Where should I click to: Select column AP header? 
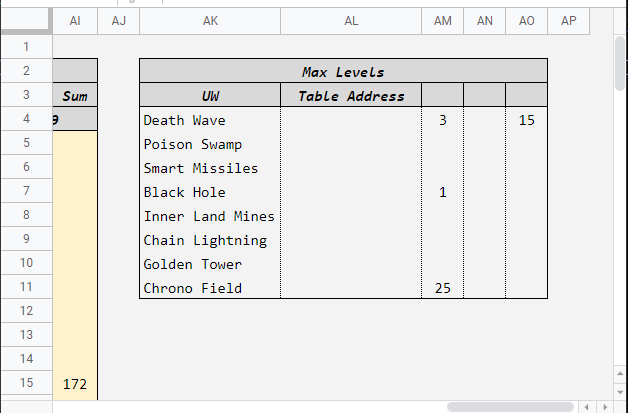568,21
